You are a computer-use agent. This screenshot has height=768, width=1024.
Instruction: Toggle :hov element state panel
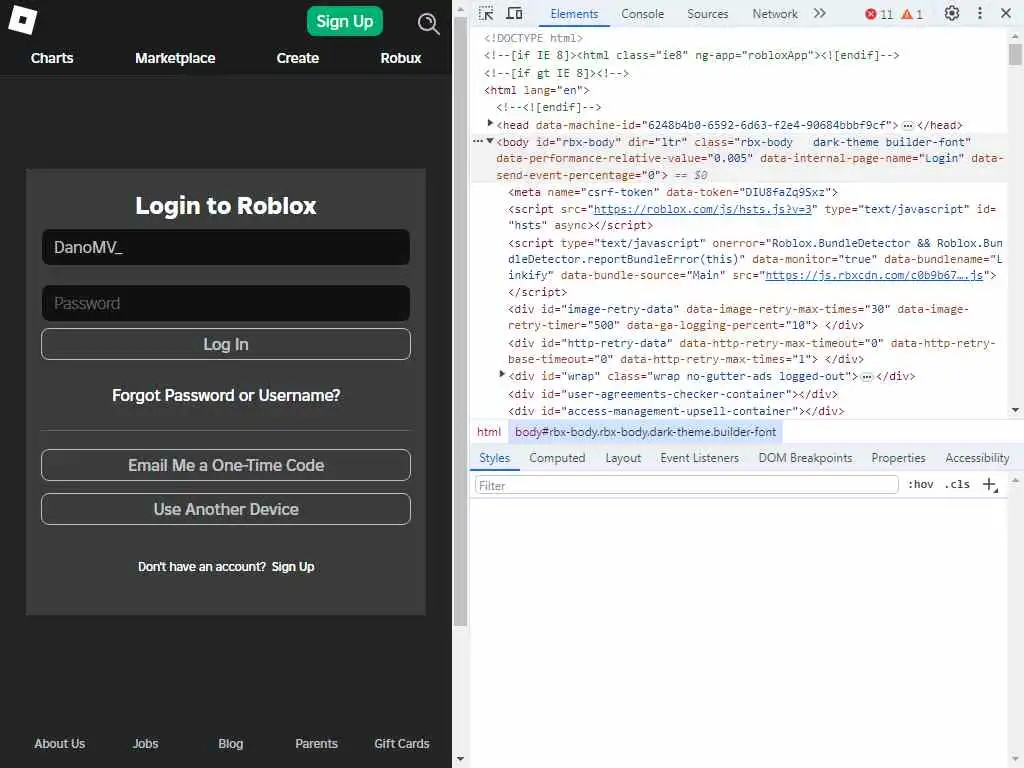[920, 485]
